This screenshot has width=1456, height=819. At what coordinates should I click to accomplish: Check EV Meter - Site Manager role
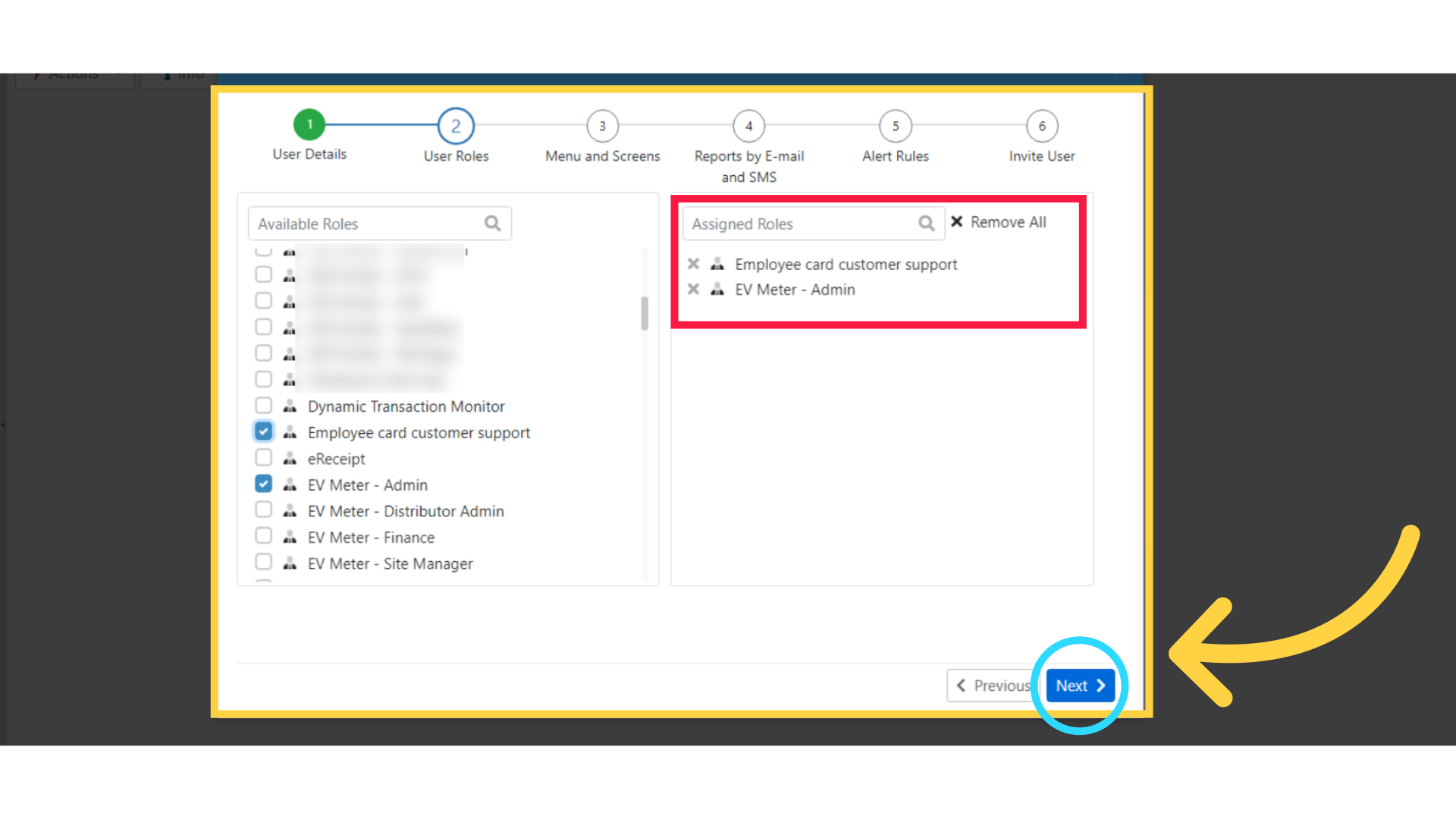pyautogui.click(x=263, y=562)
